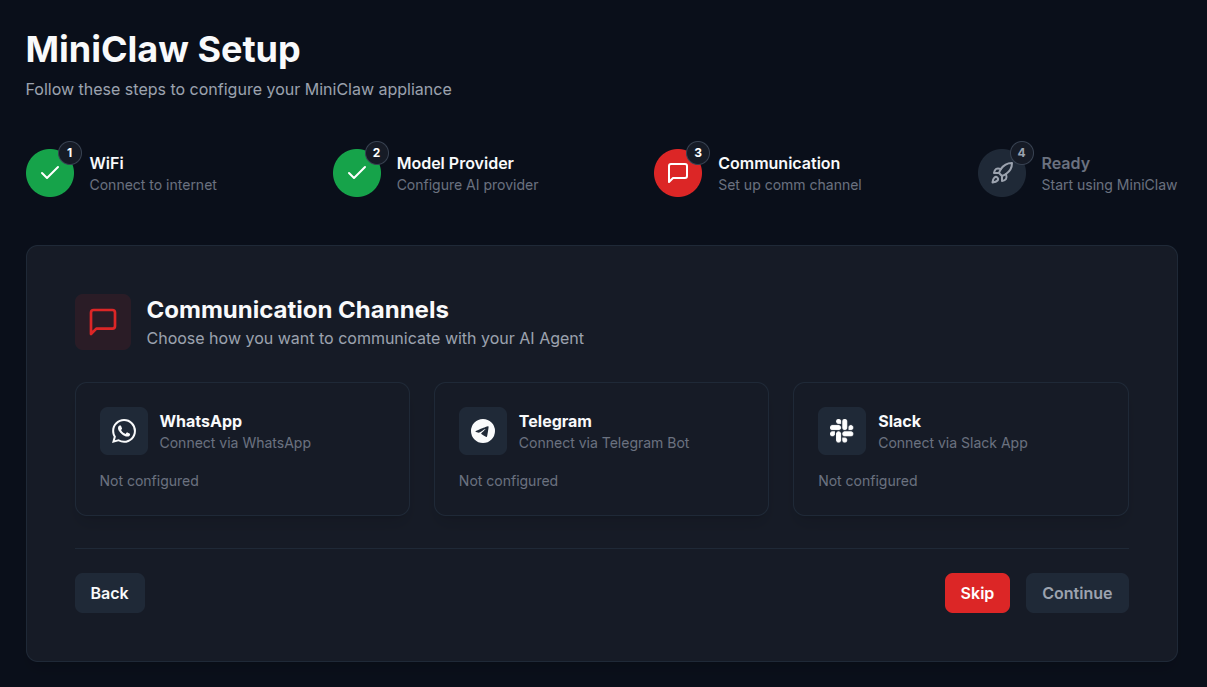Image resolution: width=1207 pixels, height=687 pixels.
Task: Click the Model Provider step checkmark icon
Action: (357, 173)
